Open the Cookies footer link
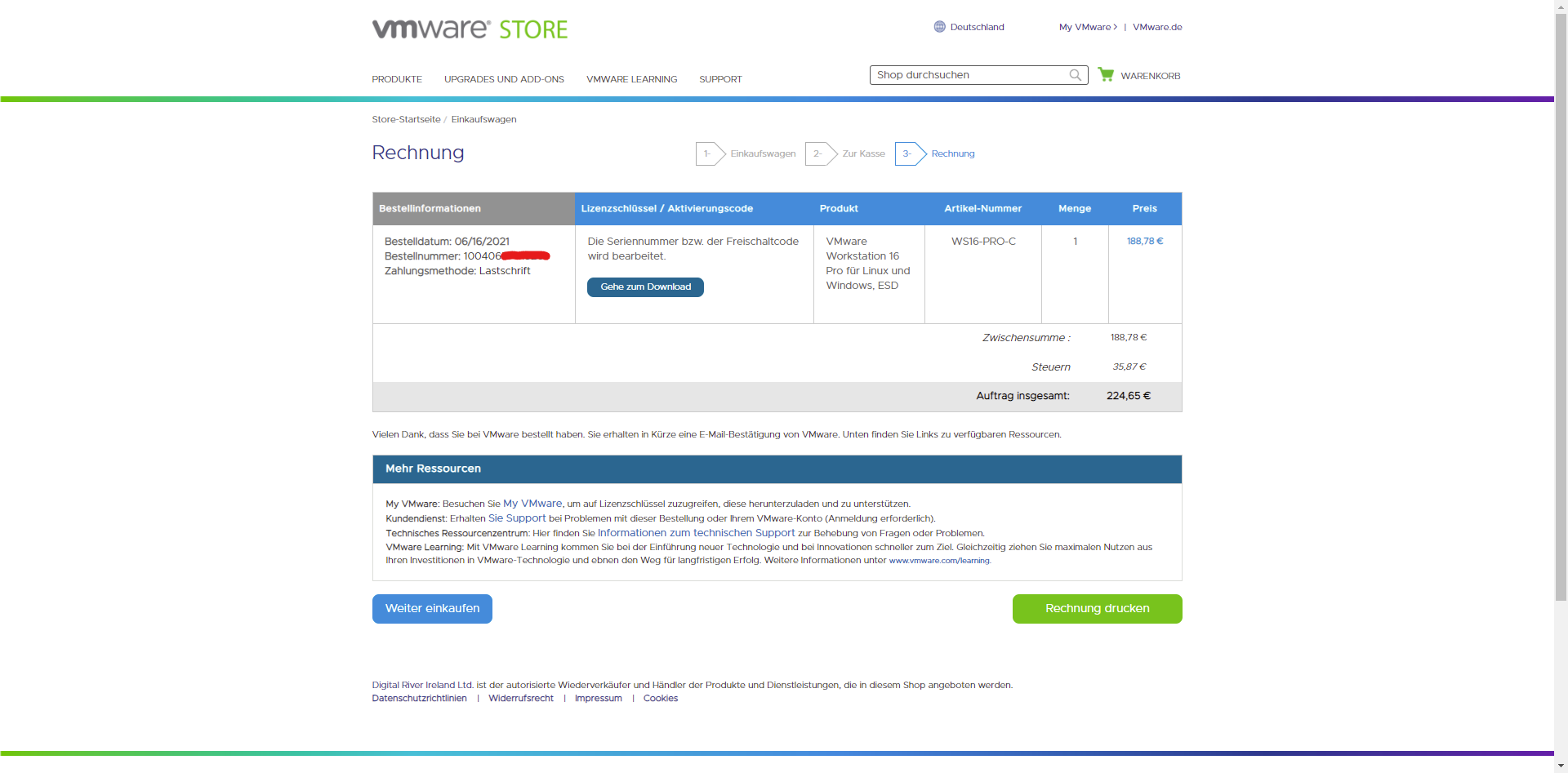 click(661, 698)
